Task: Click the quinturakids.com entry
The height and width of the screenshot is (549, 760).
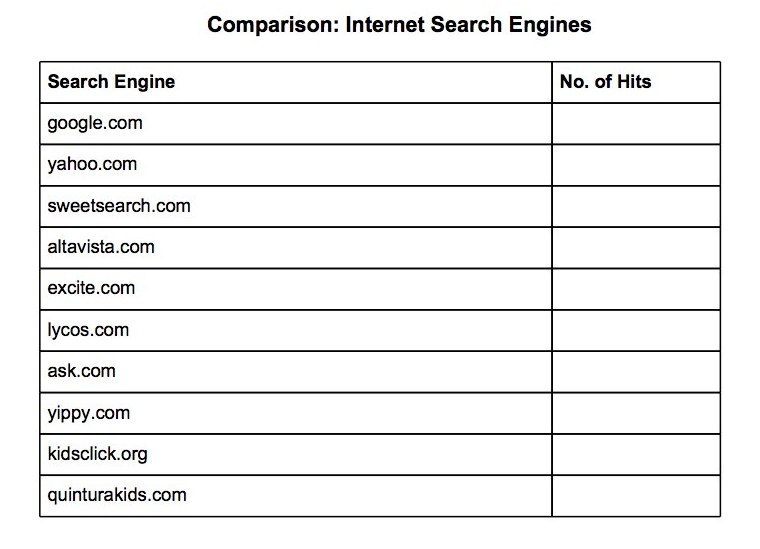Action: [x=116, y=495]
